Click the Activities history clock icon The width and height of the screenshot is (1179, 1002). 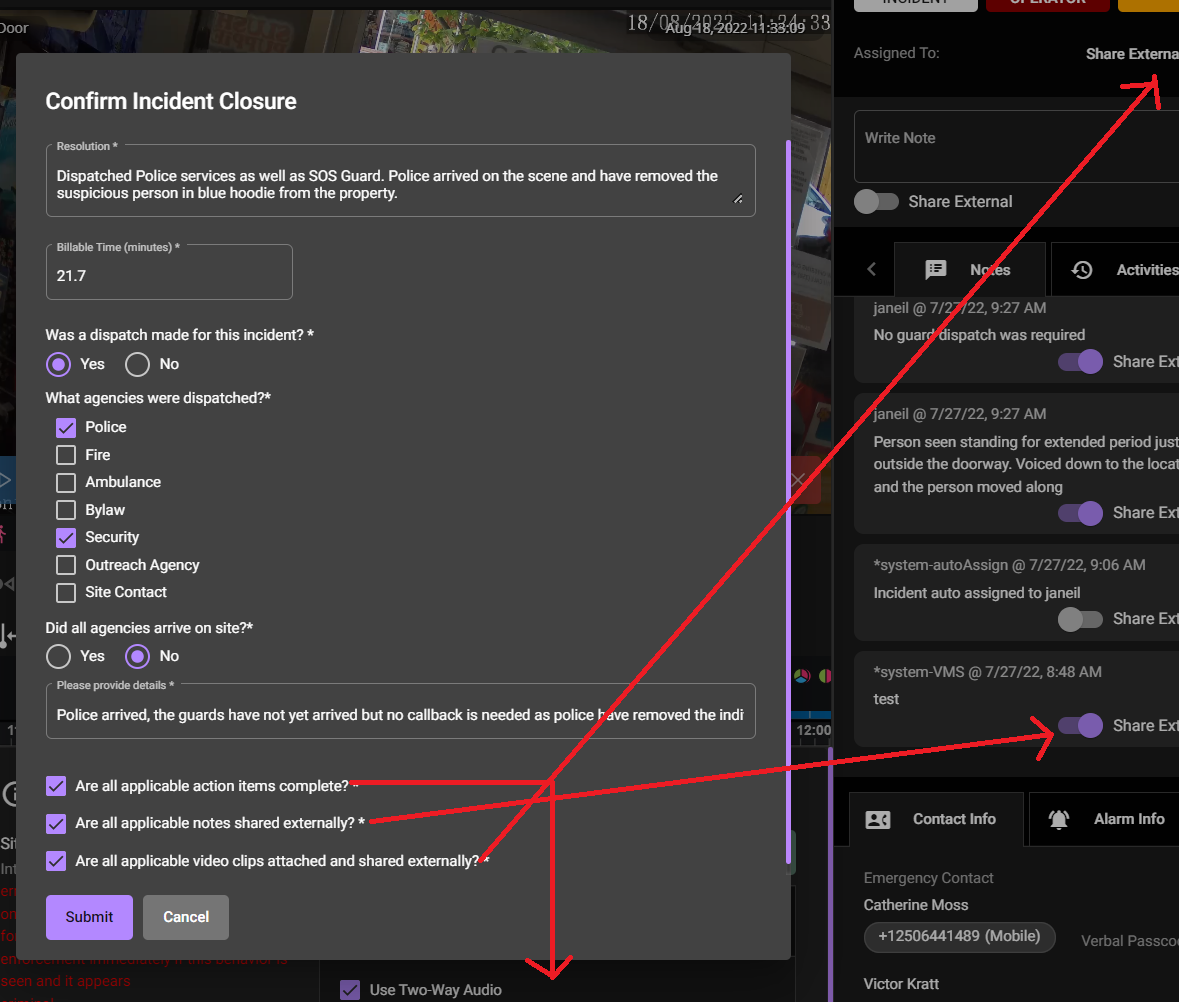(1082, 270)
